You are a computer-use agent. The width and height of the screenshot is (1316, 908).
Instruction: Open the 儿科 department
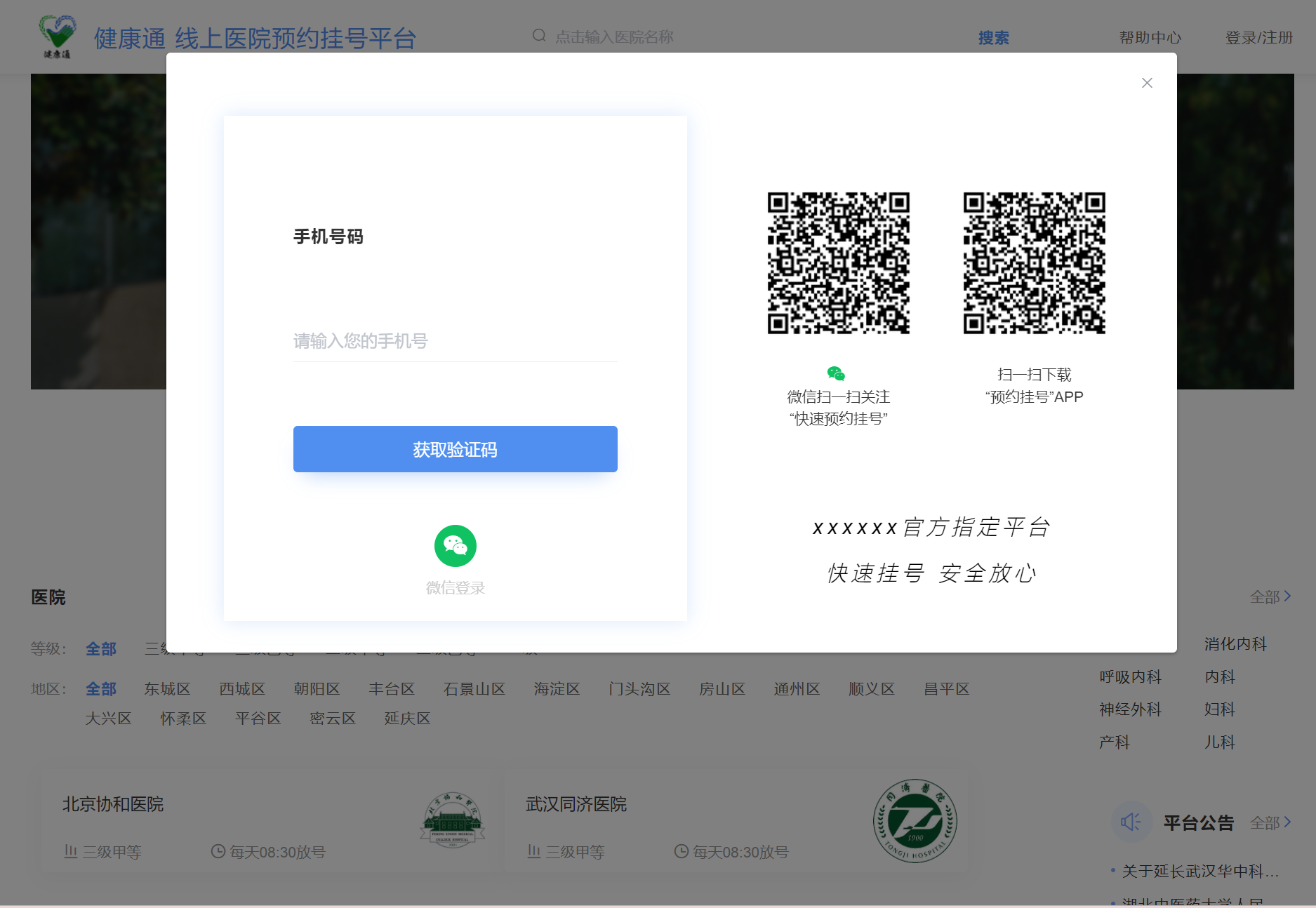pyautogui.click(x=1220, y=742)
